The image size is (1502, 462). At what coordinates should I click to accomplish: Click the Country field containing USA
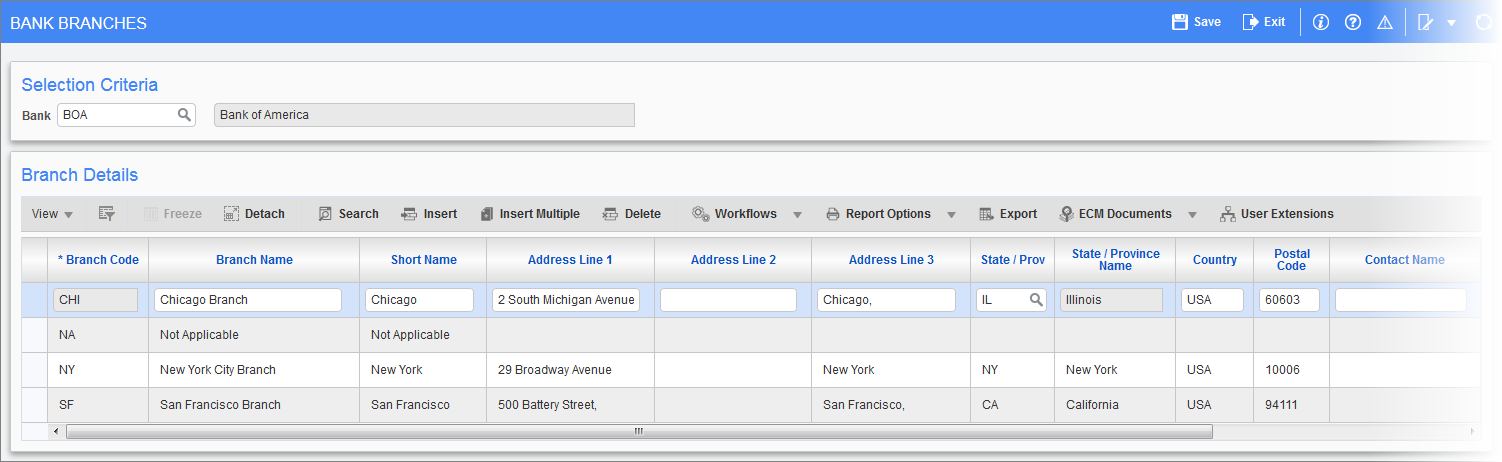coord(1212,300)
